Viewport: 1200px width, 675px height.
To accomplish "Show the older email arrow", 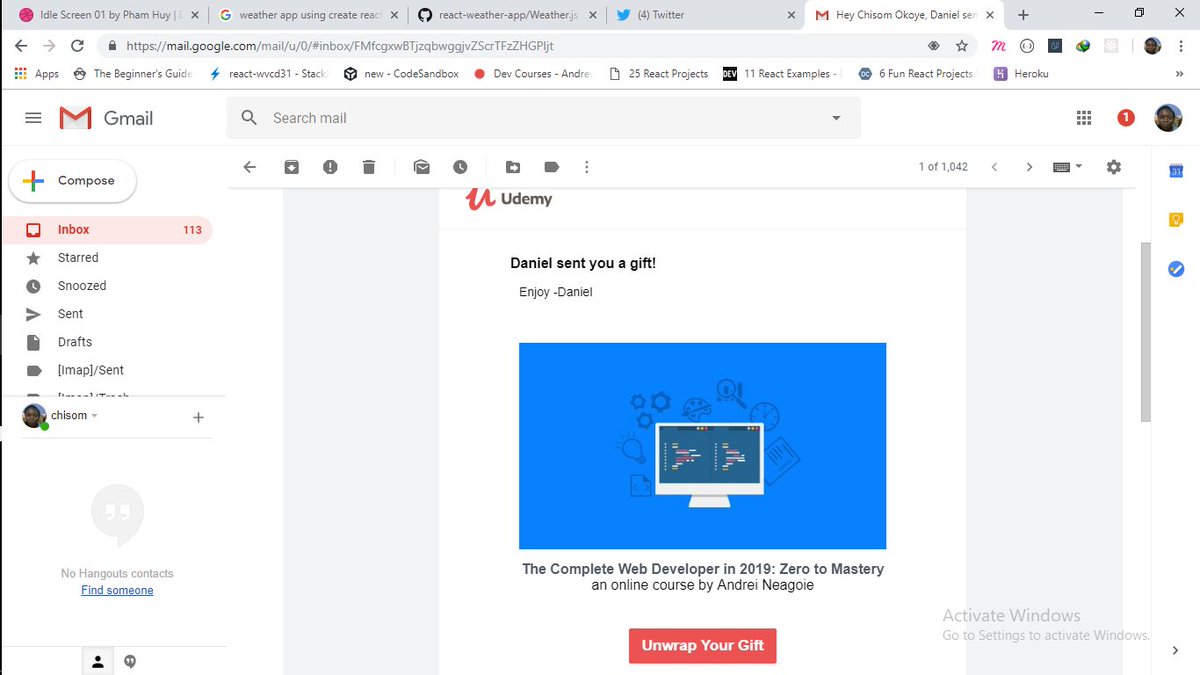I will 1029,167.
